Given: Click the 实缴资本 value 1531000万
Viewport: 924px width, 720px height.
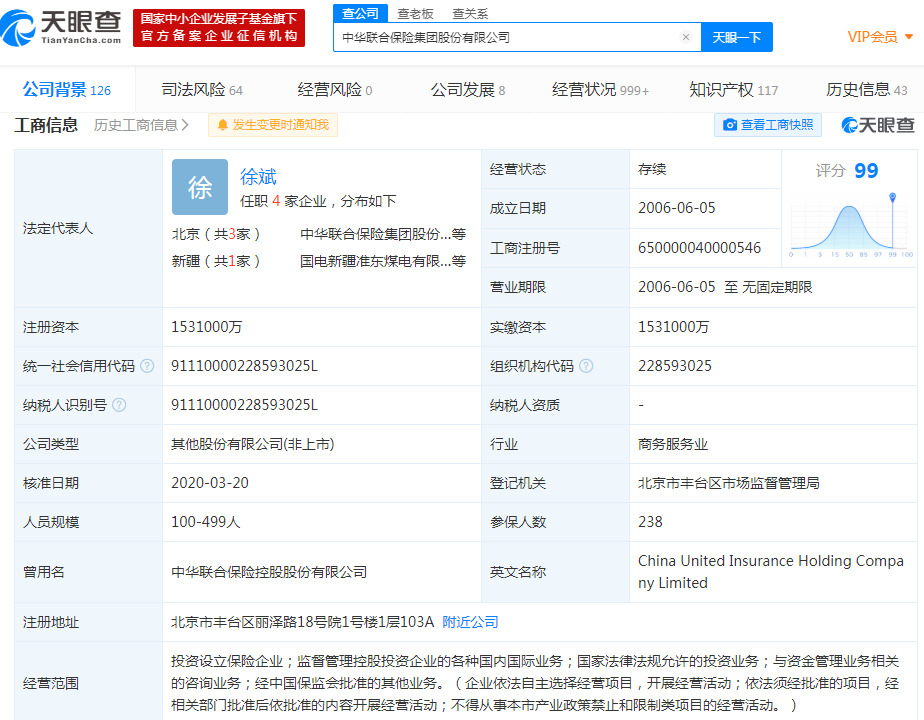Looking at the screenshot, I should point(674,327).
